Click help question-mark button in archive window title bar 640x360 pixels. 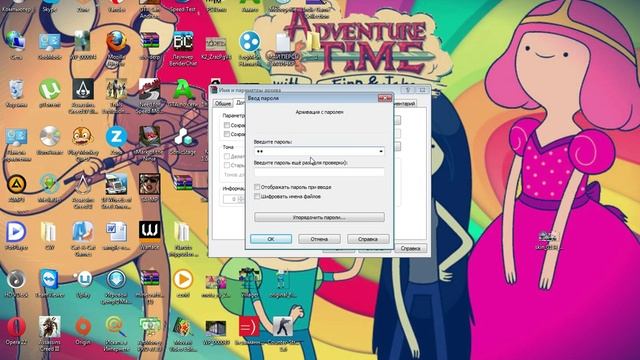(x=407, y=90)
